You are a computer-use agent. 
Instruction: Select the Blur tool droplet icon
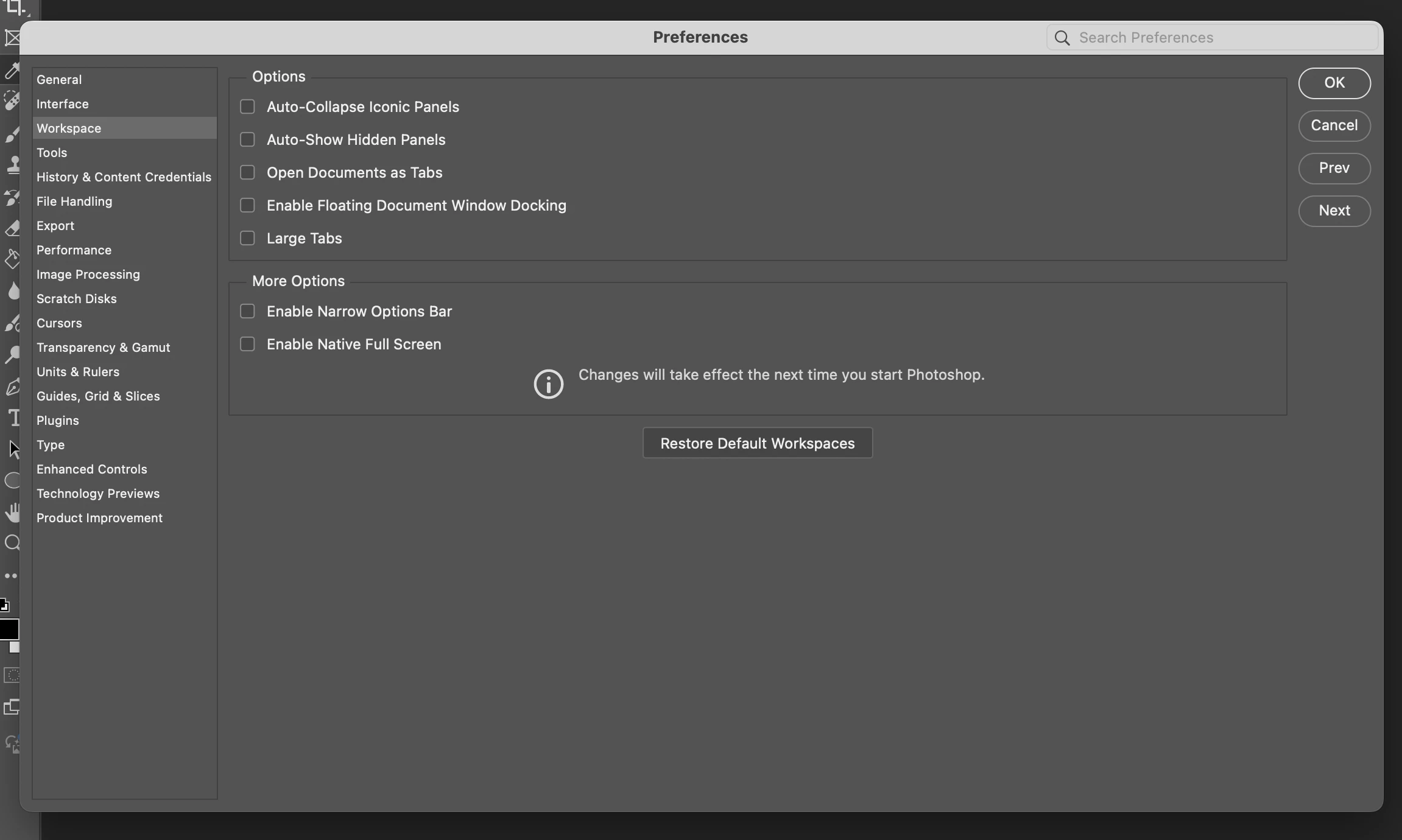tap(13, 291)
